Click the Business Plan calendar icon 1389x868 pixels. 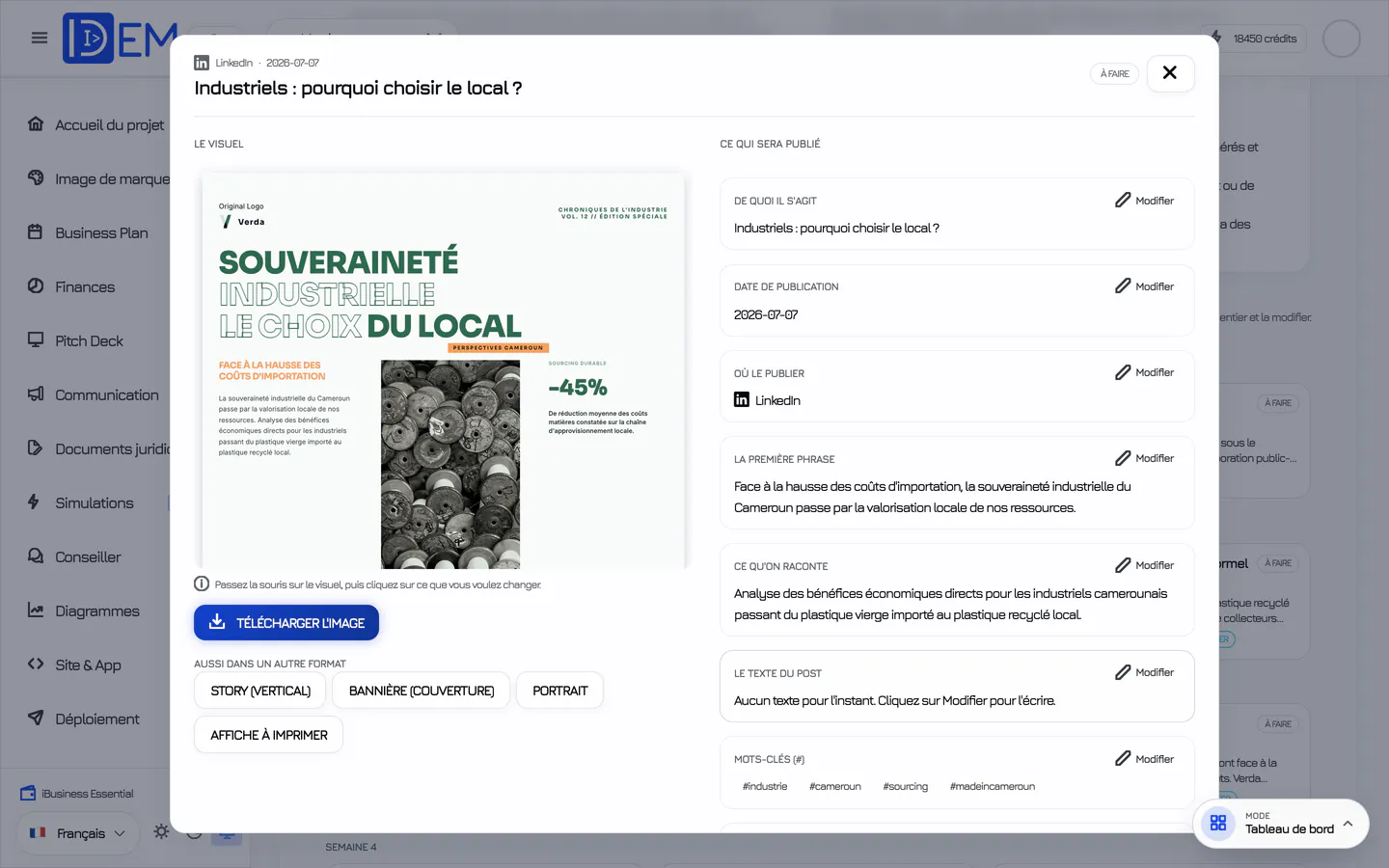coord(36,231)
